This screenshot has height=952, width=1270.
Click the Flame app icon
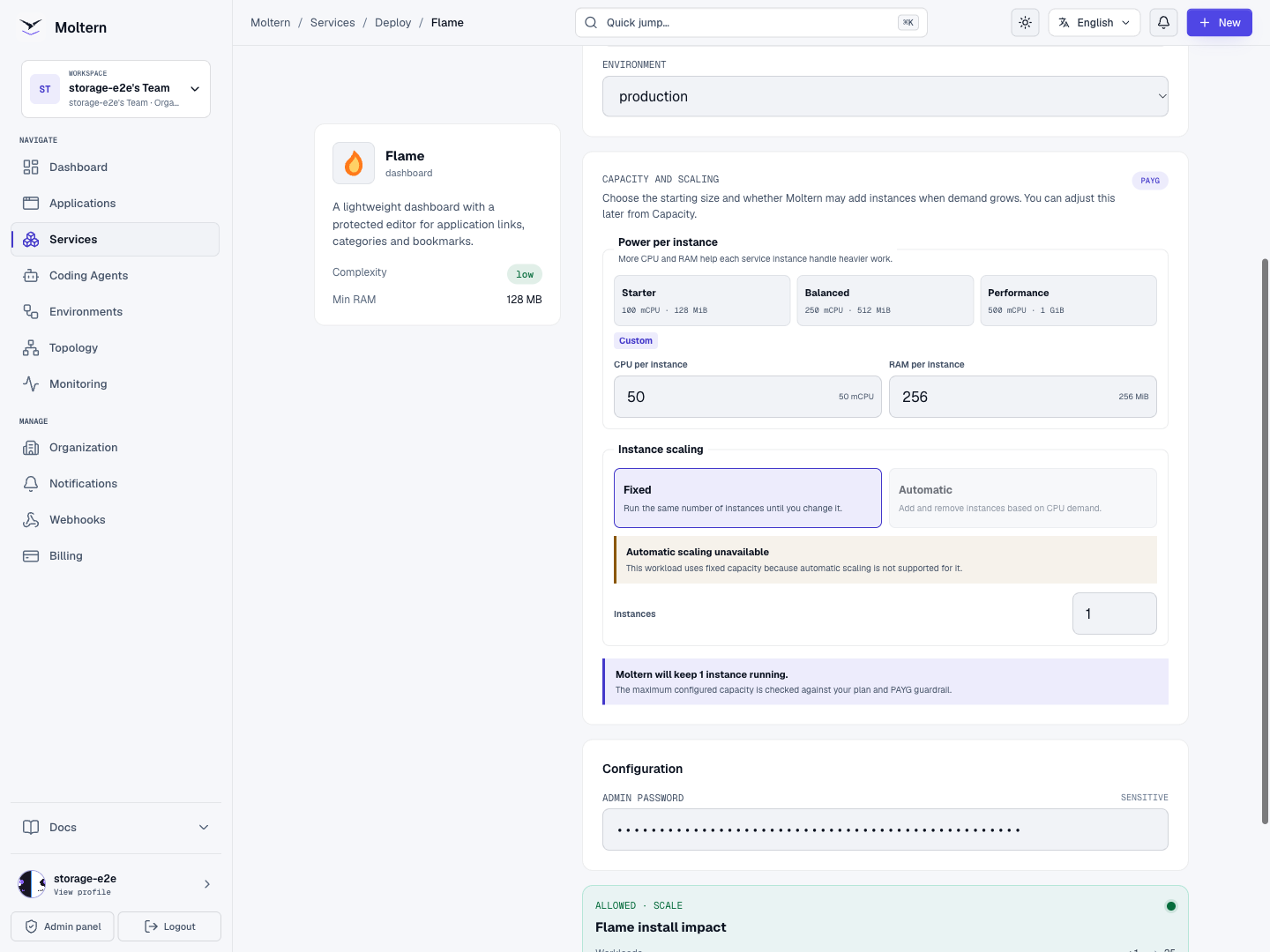click(354, 163)
